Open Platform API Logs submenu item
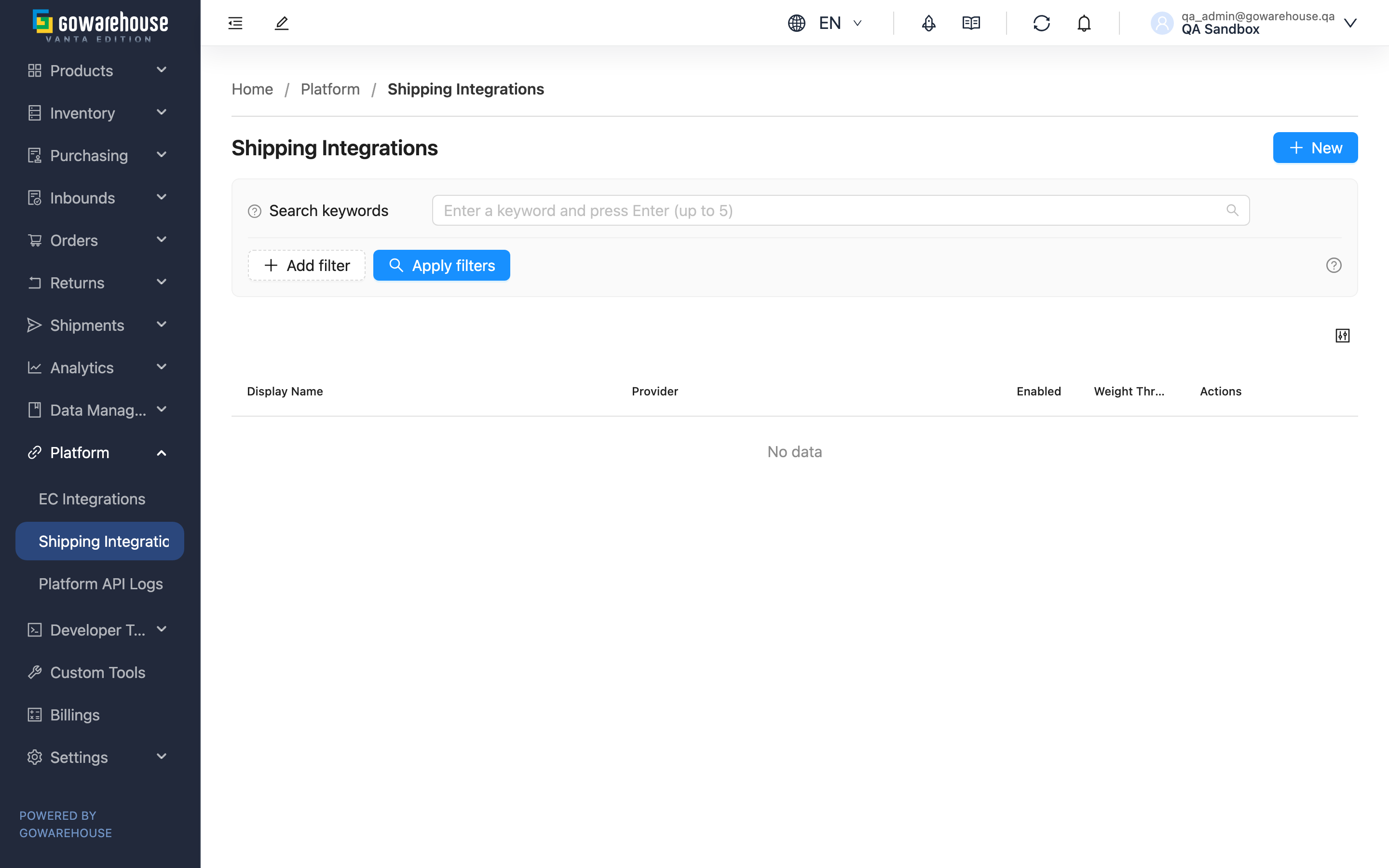The image size is (1389, 868). tap(100, 584)
